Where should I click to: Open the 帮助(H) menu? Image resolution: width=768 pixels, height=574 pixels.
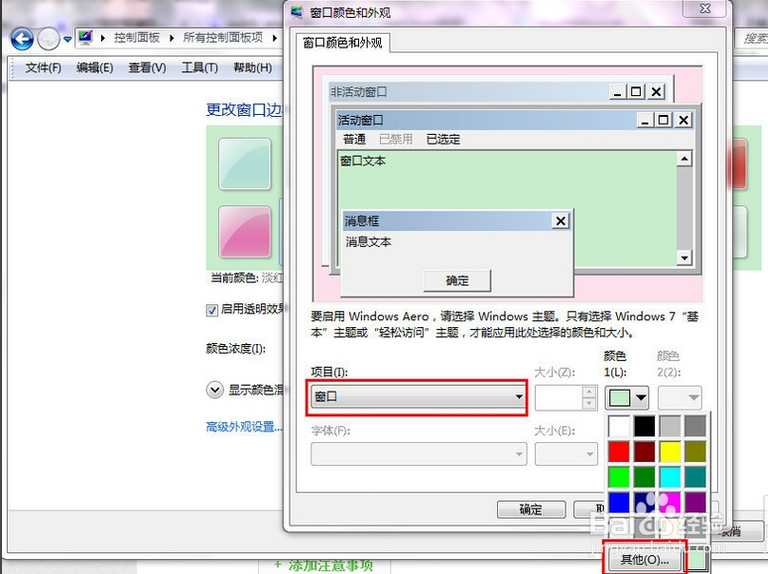click(x=252, y=68)
